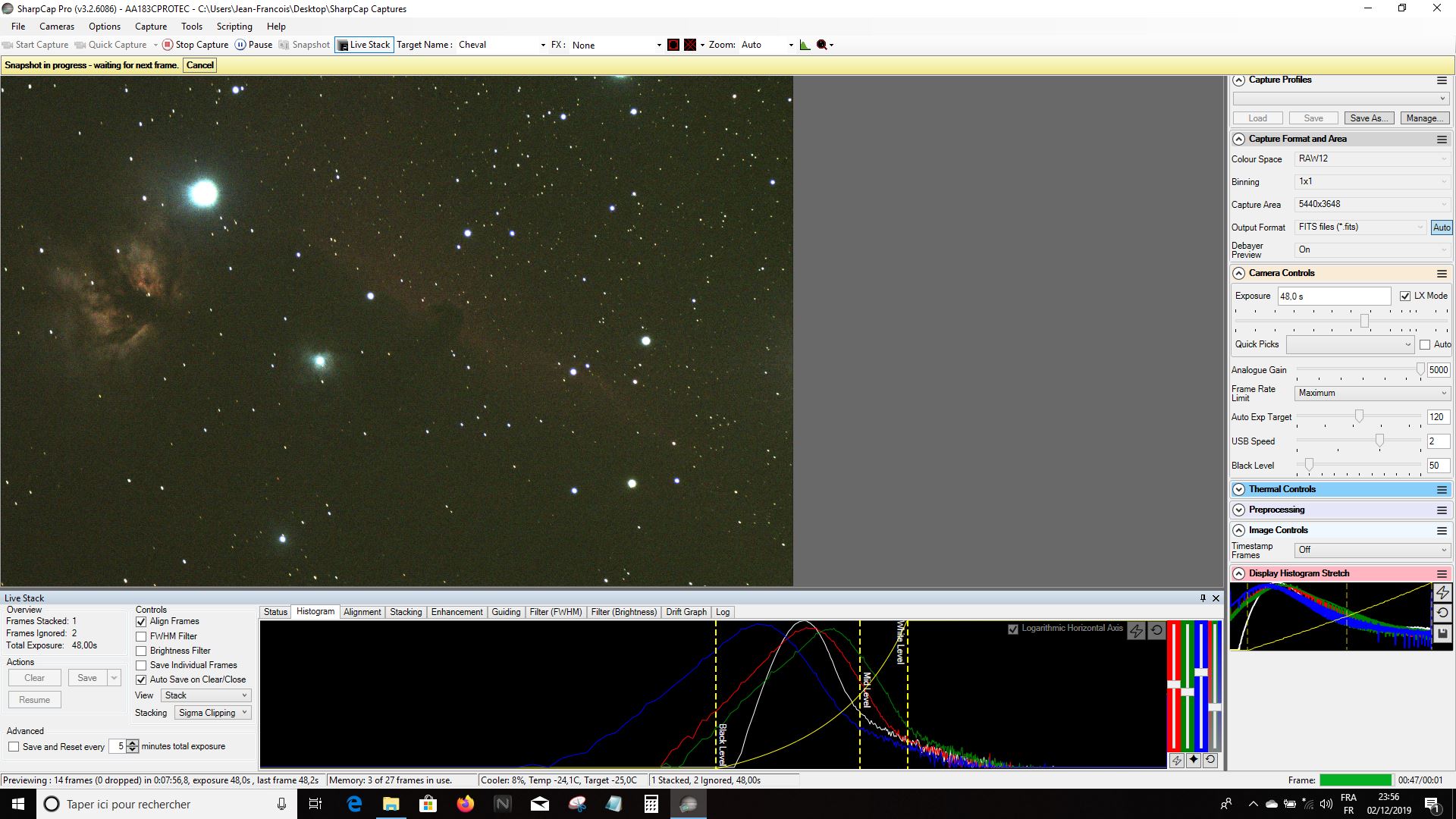Open the View Stack dropdown

(x=205, y=695)
